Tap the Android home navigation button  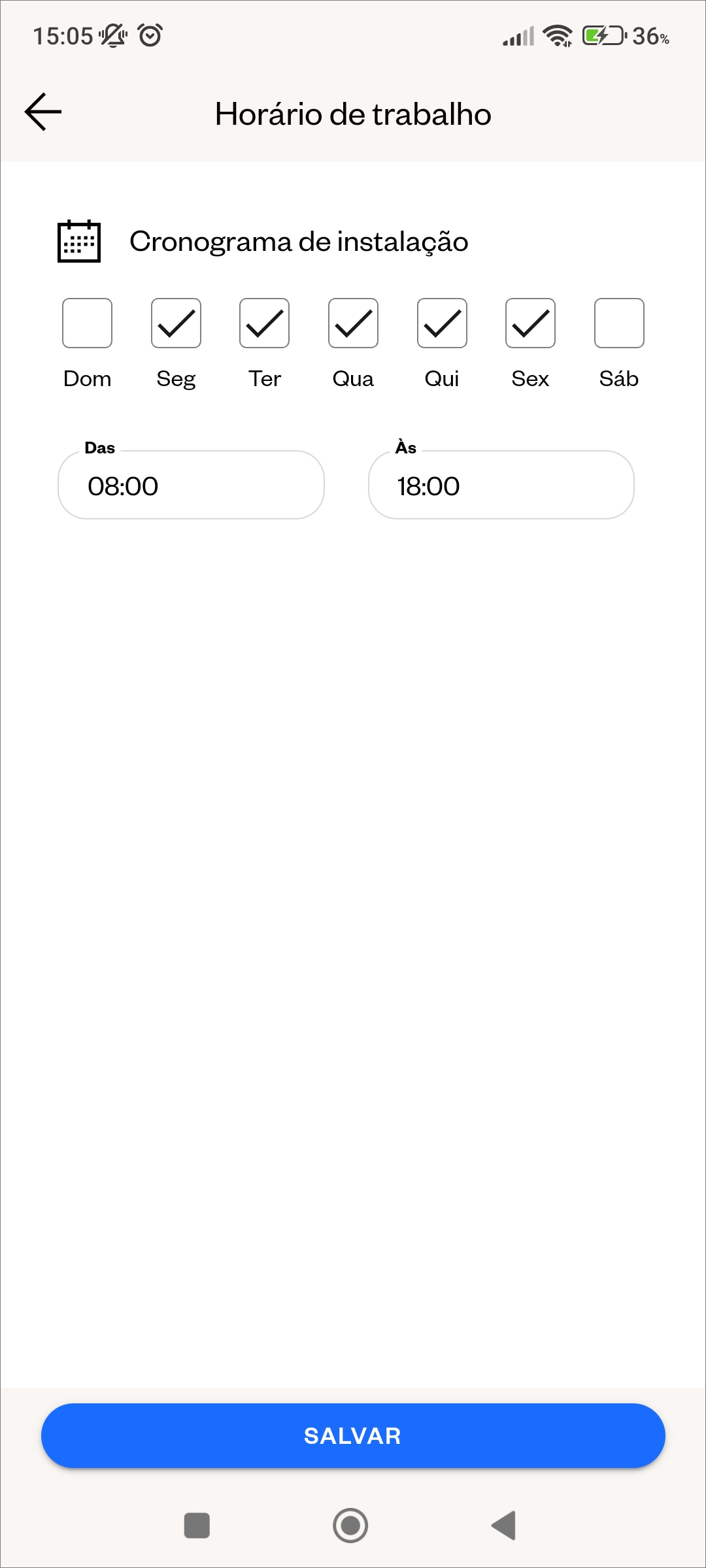click(x=350, y=1526)
